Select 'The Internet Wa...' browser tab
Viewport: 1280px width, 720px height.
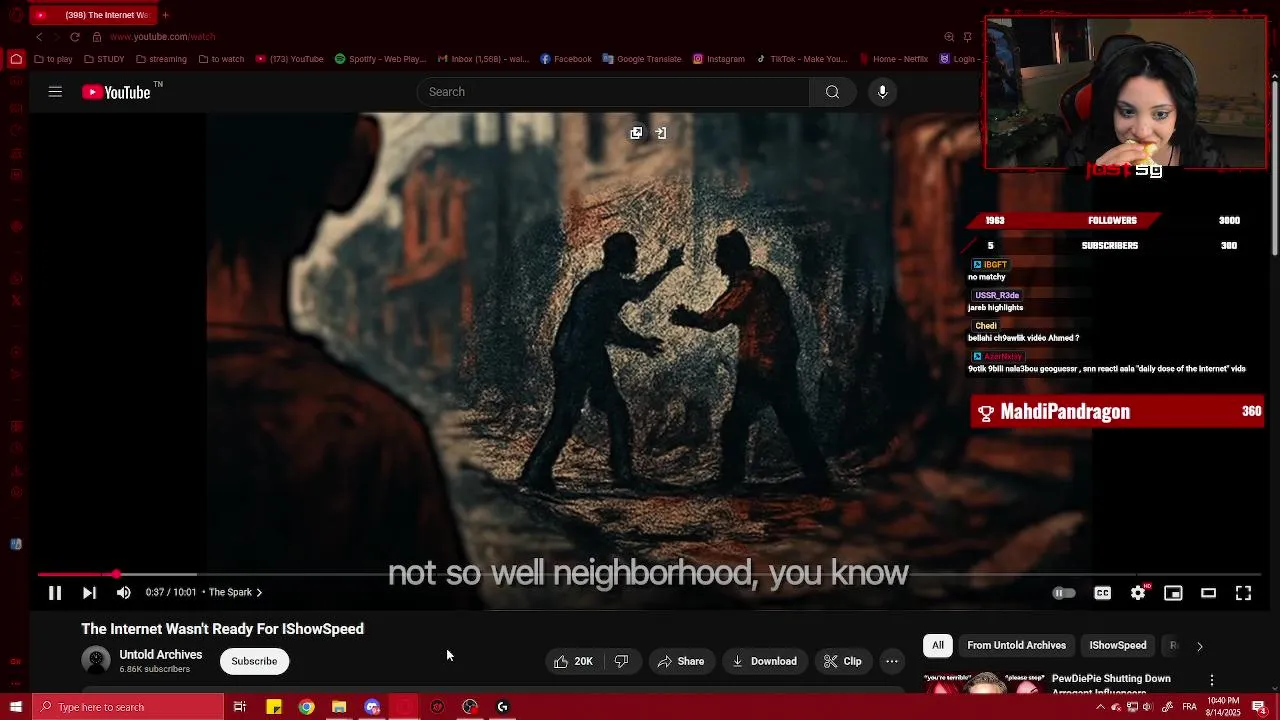pyautogui.click(x=92, y=15)
